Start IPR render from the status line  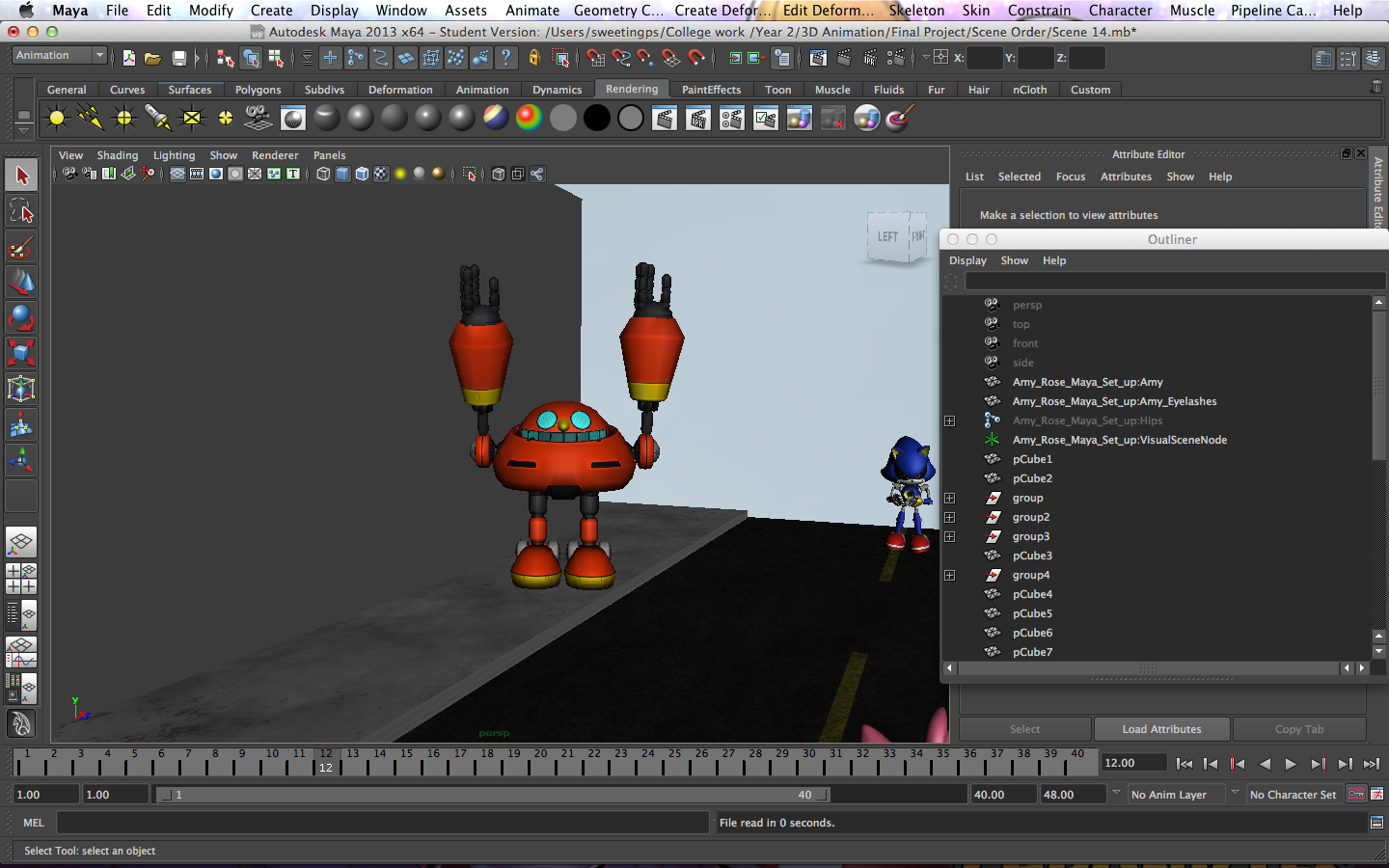[869, 58]
